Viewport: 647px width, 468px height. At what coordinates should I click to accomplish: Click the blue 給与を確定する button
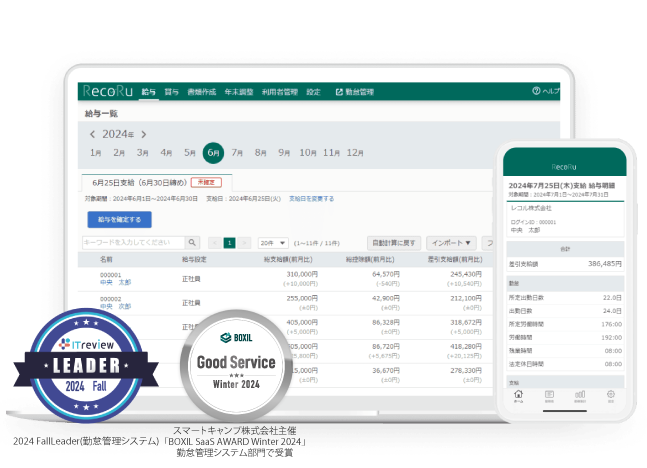click(120, 219)
